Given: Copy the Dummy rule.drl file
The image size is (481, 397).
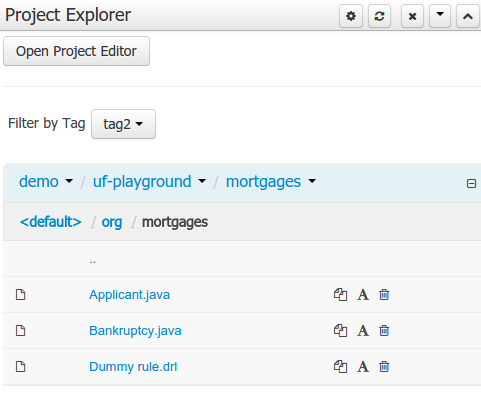Looking at the screenshot, I should (x=340, y=367).
